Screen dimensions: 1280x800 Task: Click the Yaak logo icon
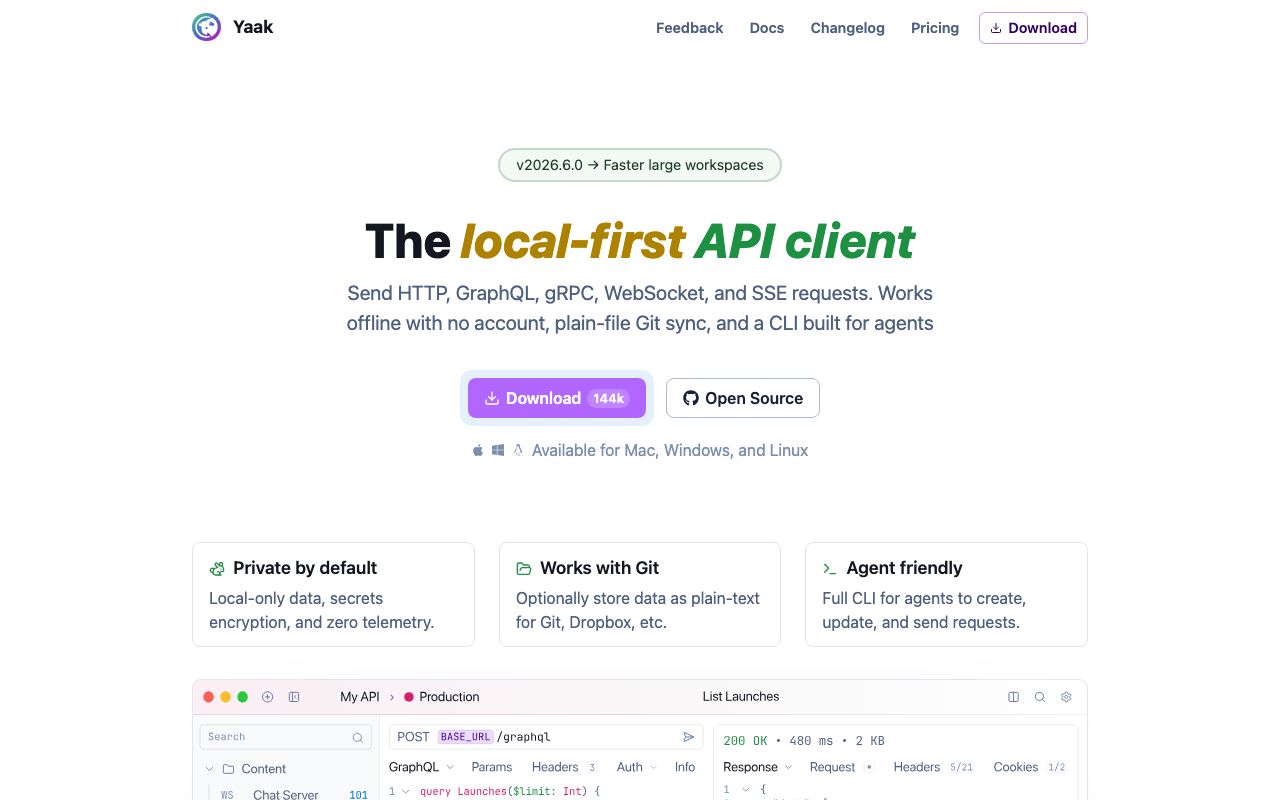tap(206, 27)
